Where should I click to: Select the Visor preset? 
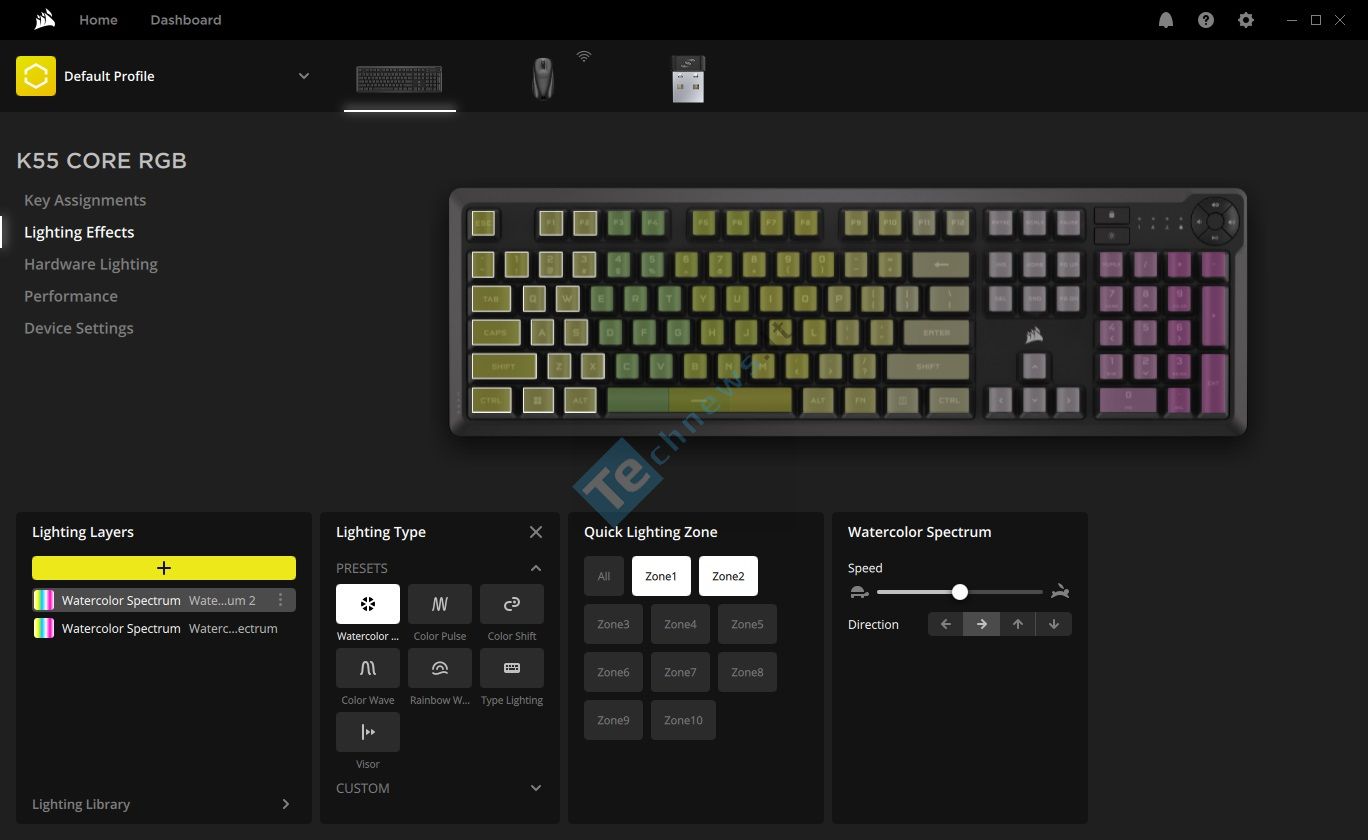[368, 732]
